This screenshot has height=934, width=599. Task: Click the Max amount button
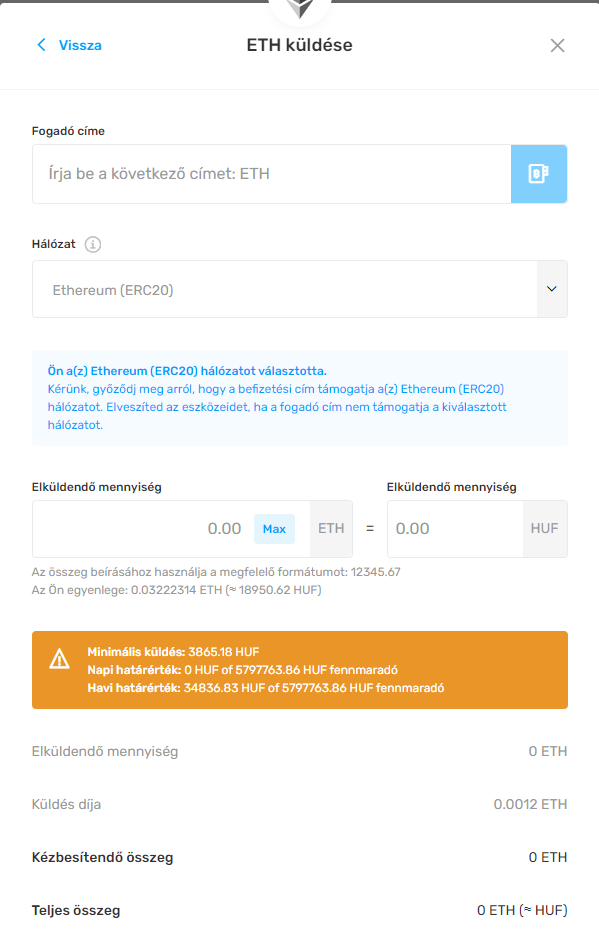274,529
